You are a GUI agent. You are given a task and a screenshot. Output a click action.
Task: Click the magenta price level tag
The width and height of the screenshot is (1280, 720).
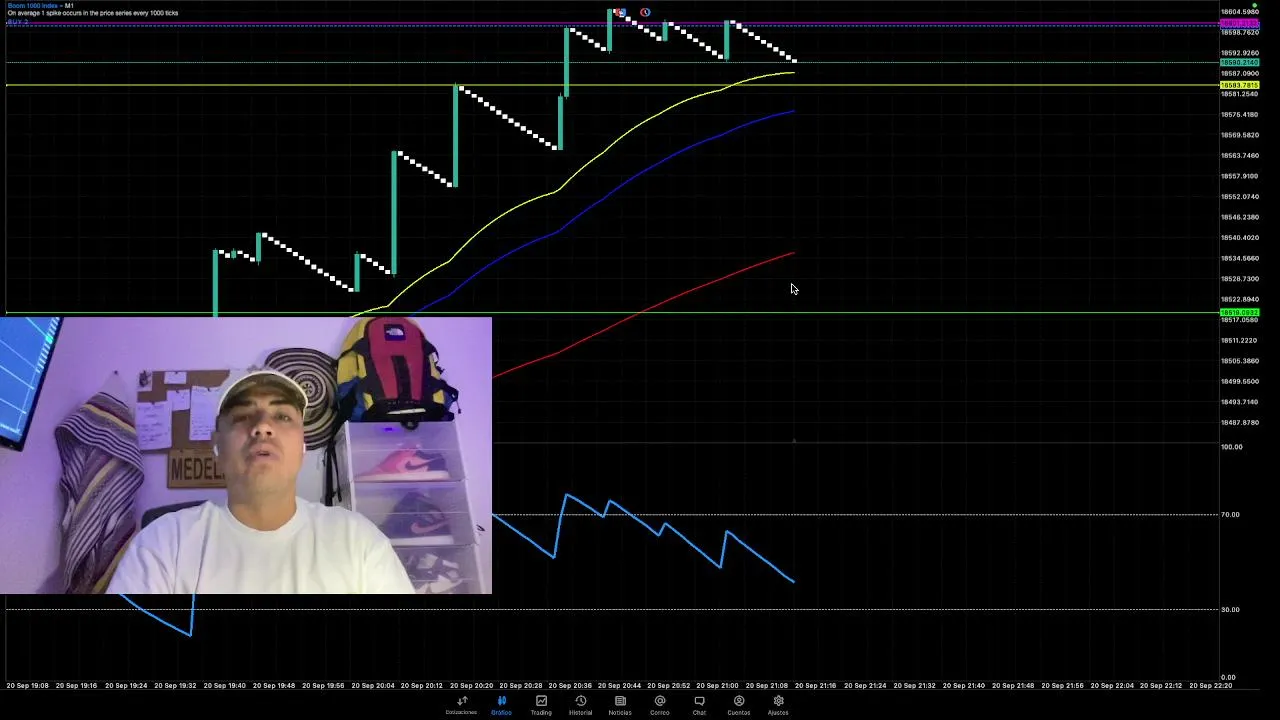click(1239, 23)
